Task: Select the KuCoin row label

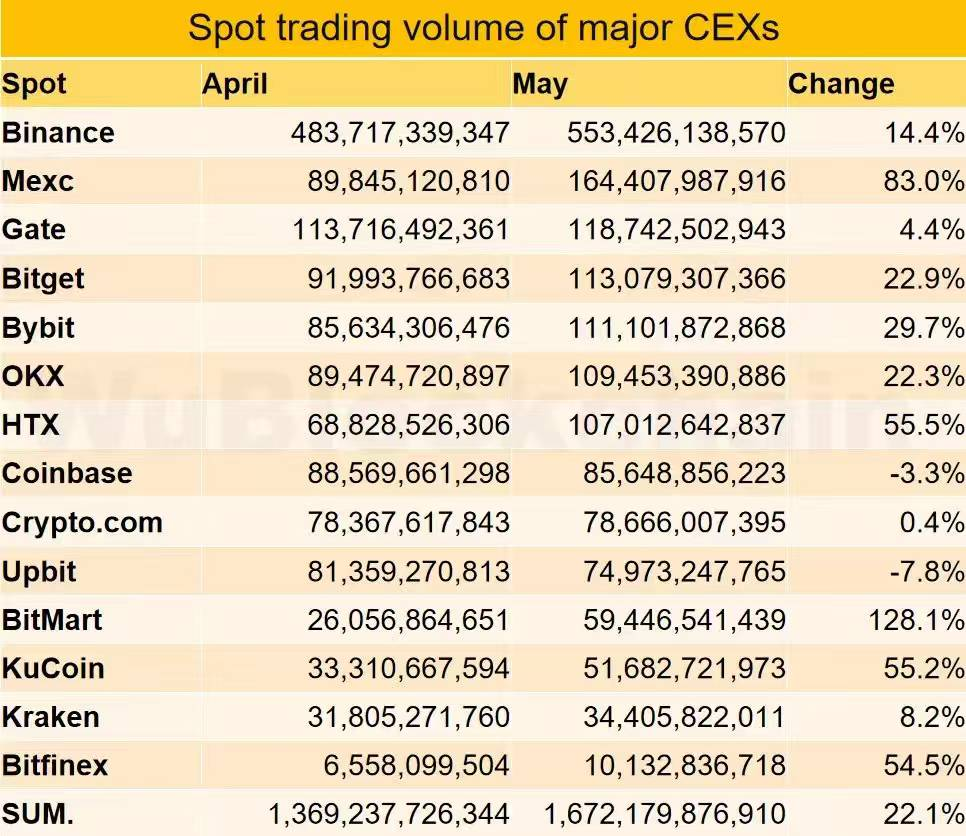Action: 53,668
